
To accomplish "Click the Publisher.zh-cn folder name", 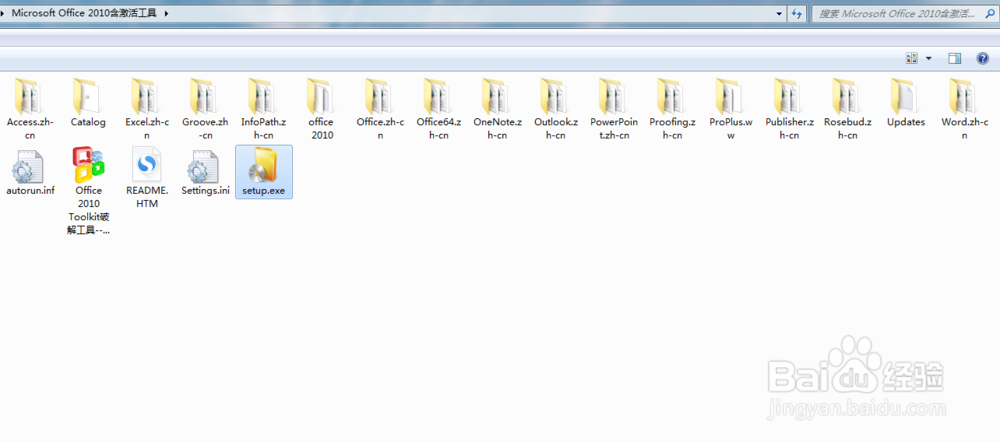I will [x=790, y=128].
